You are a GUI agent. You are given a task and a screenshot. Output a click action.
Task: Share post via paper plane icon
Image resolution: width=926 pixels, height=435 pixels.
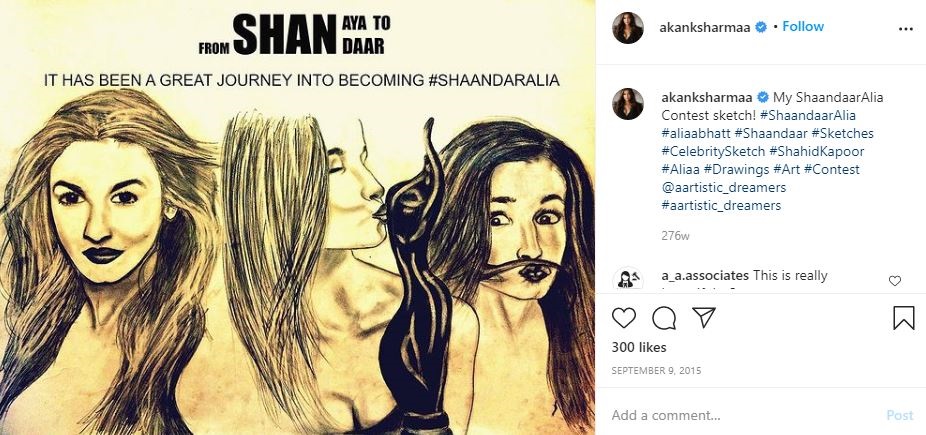tap(703, 318)
